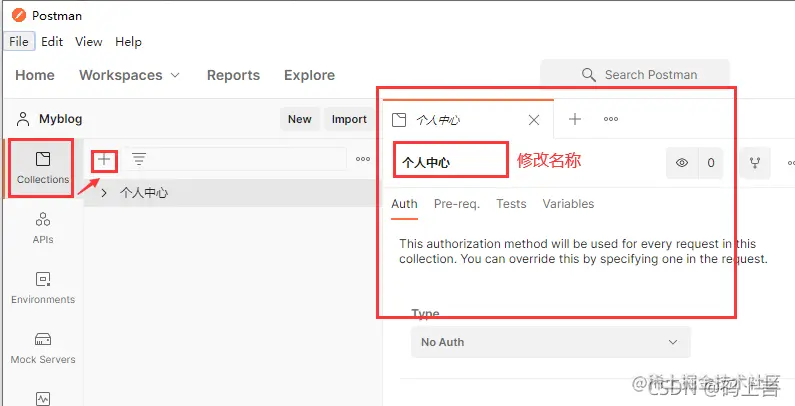Open collections sidebar more options ellipsis

click(x=363, y=159)
